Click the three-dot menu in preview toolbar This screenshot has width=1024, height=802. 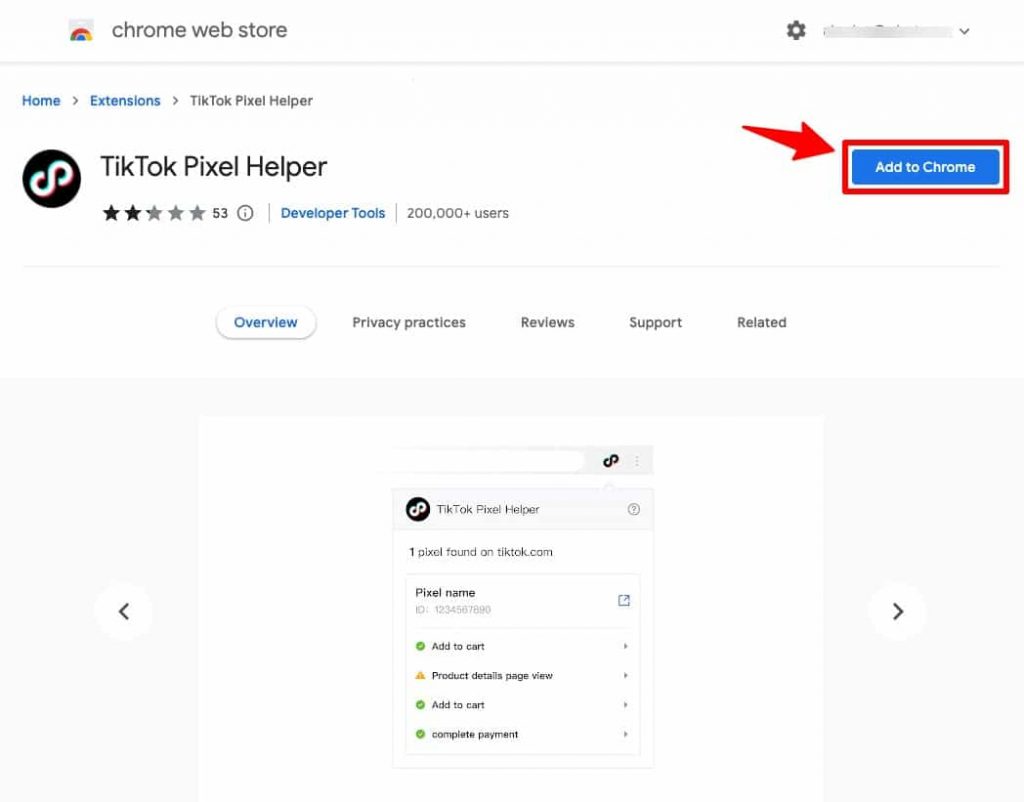click(637, 461)
